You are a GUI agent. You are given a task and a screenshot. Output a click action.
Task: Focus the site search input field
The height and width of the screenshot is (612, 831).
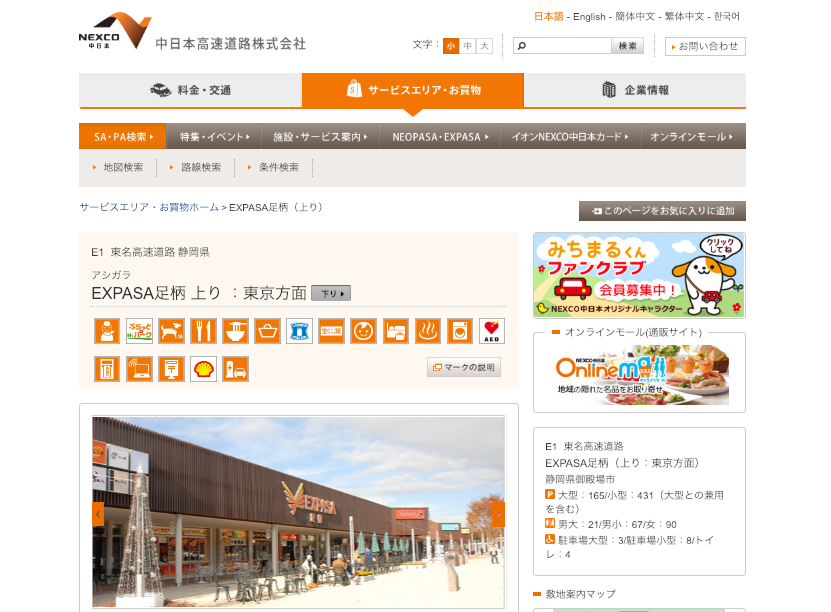point(562,46)
